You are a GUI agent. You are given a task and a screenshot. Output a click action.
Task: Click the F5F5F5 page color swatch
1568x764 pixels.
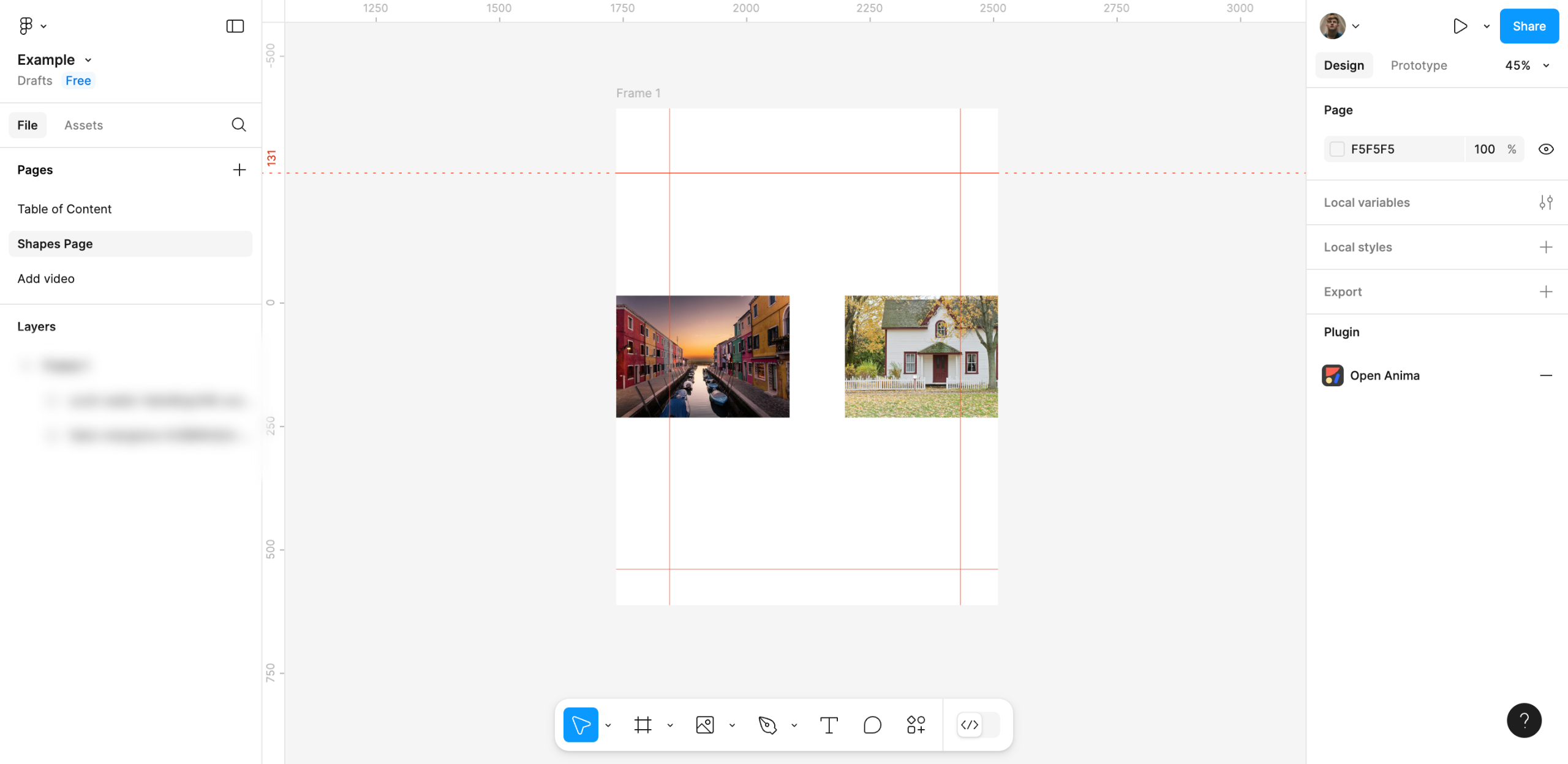tap(1337, 149)
